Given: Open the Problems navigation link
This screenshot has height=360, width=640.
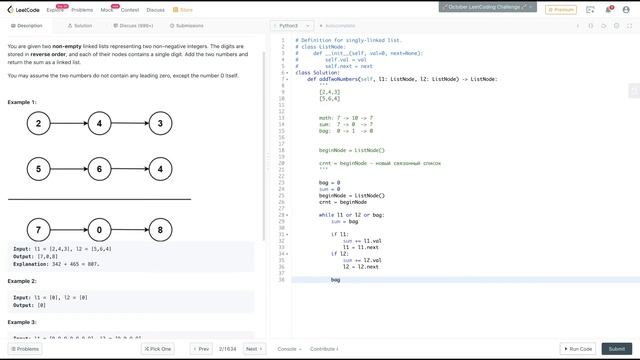Looking at the screenshot, I should tap(82, 10).
